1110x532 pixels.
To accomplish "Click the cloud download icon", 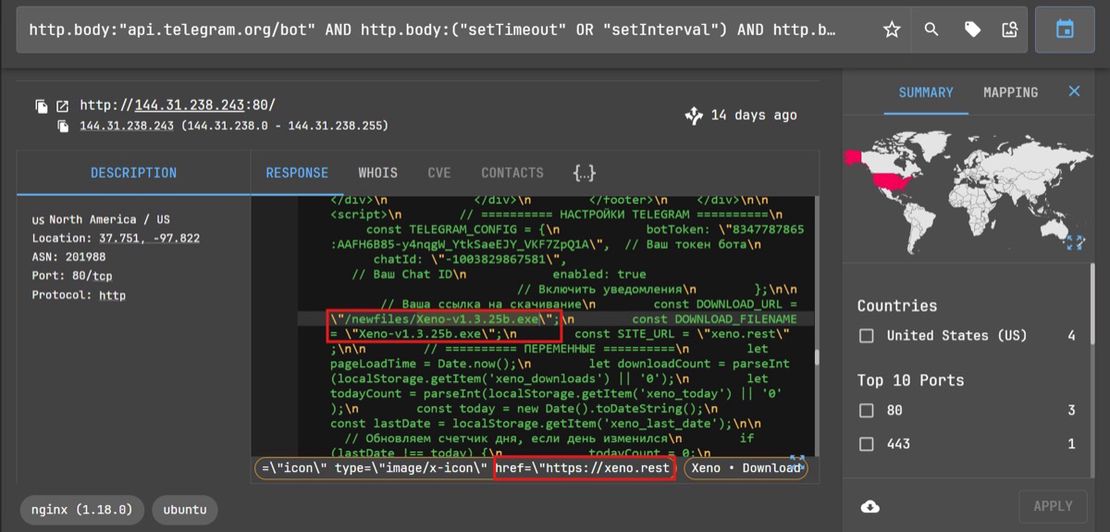I will [870, 507].
